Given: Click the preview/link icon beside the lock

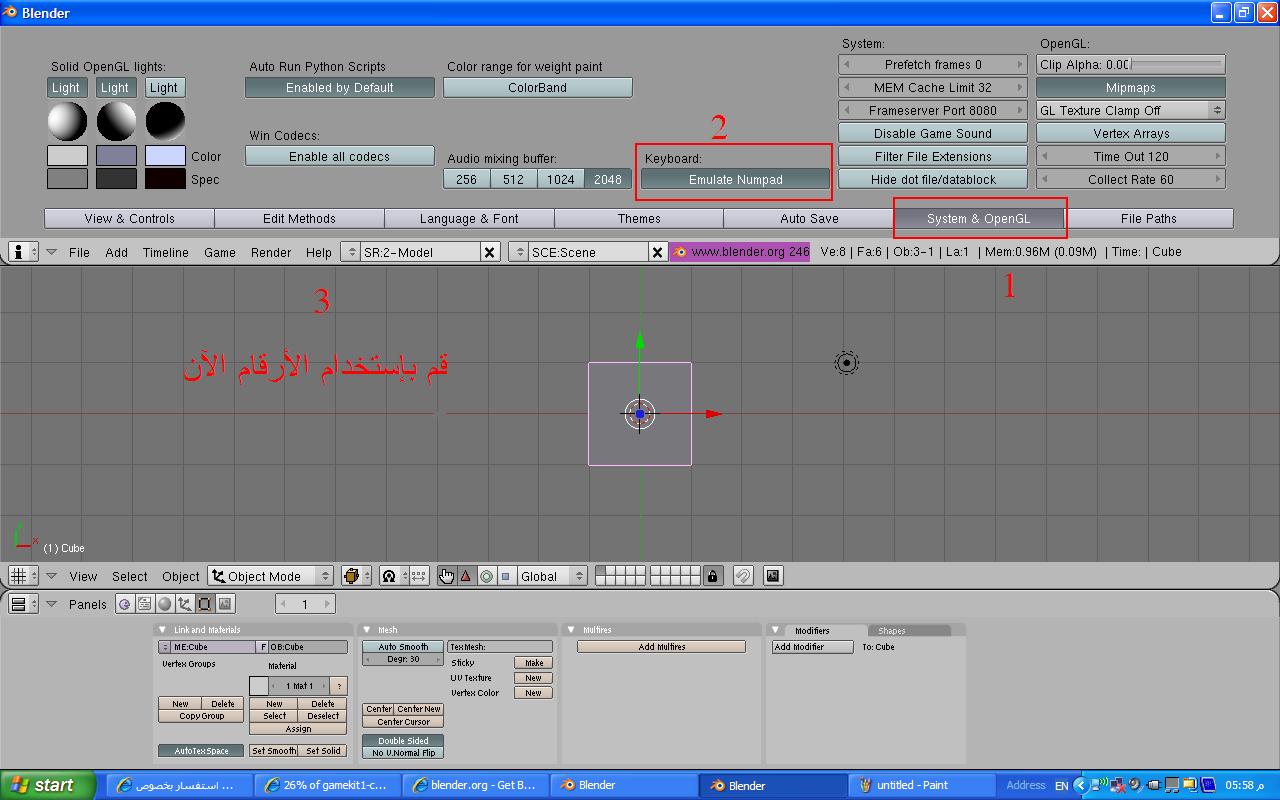Looking at the screenshot, I should 743,576.
